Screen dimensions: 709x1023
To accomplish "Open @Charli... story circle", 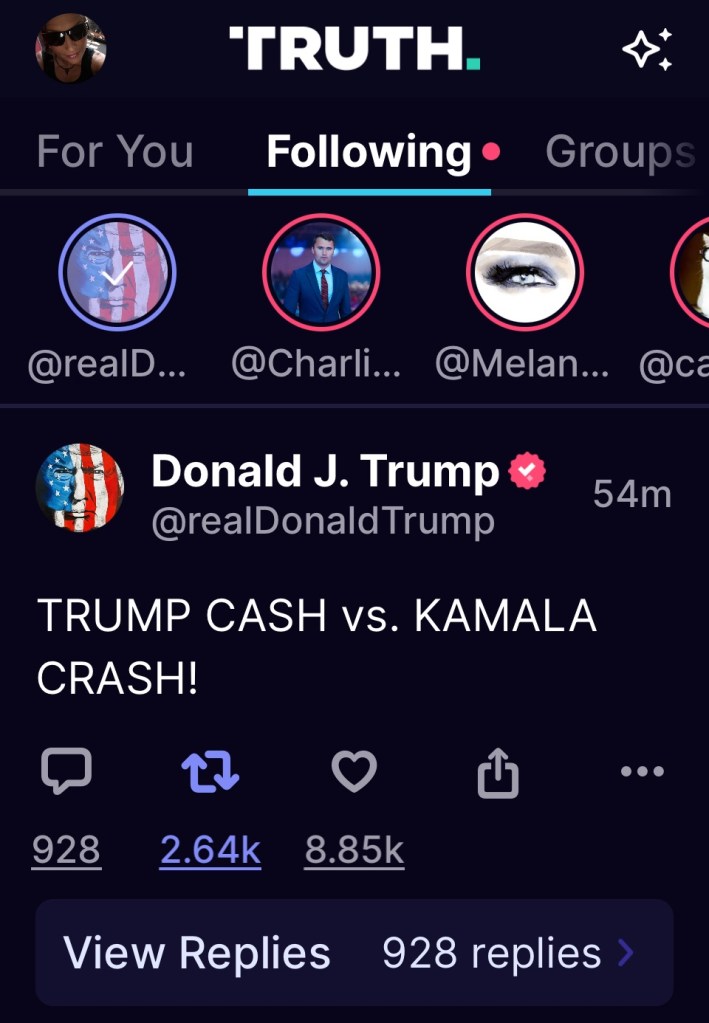I will tap(321, 272).
